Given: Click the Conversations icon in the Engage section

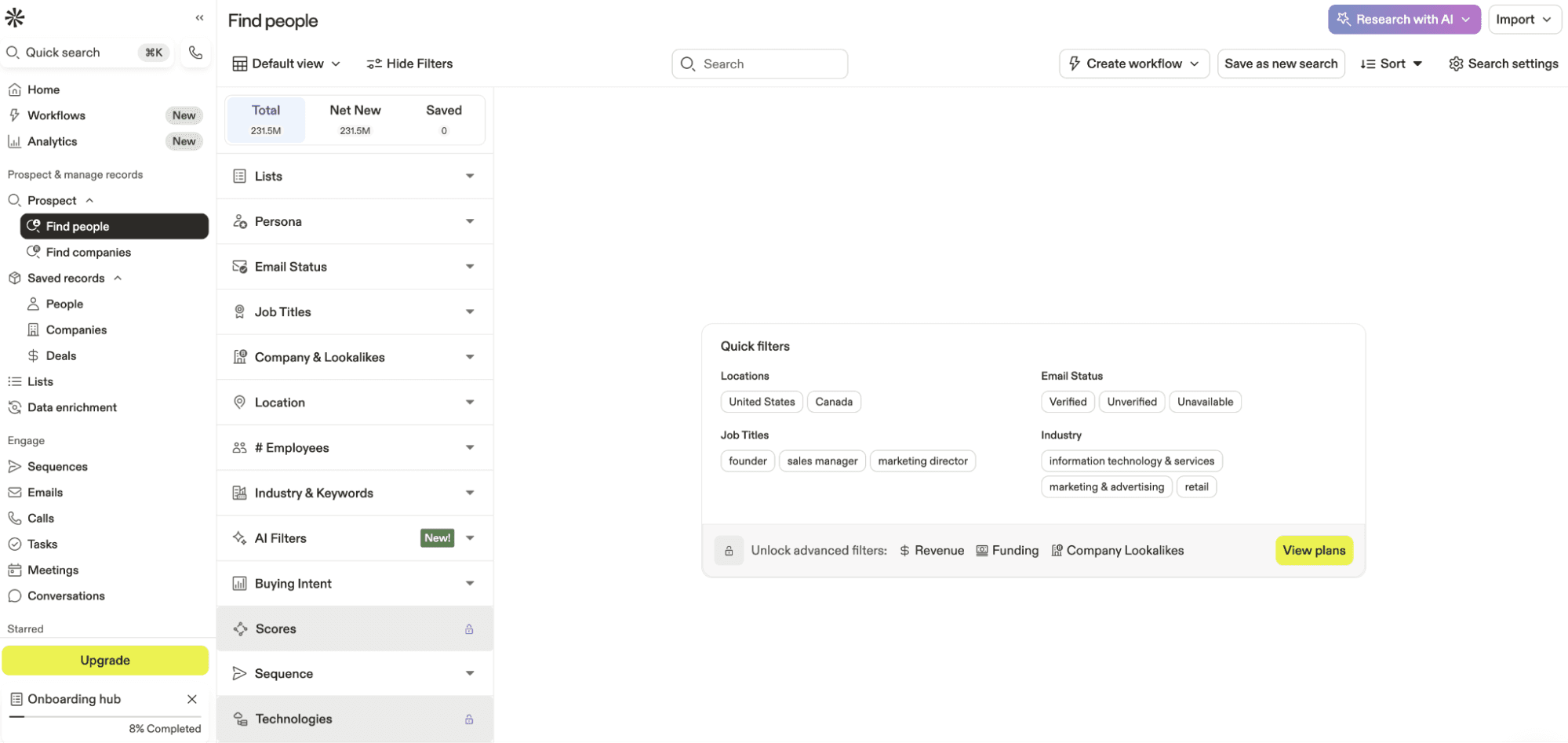Looking at the screenshot, I should [x=14, y=595].
